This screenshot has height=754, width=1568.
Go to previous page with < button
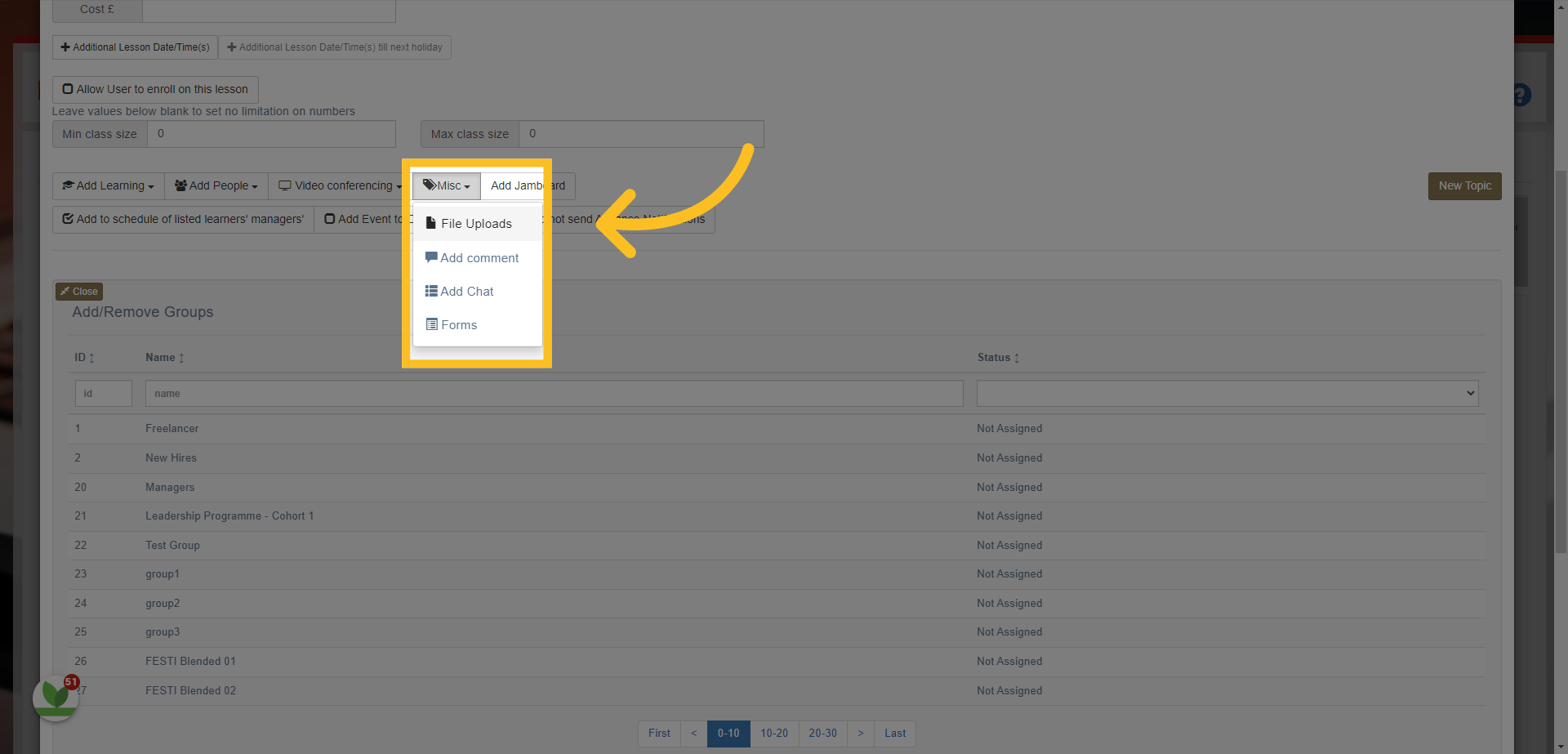click(x=694, y=734)
